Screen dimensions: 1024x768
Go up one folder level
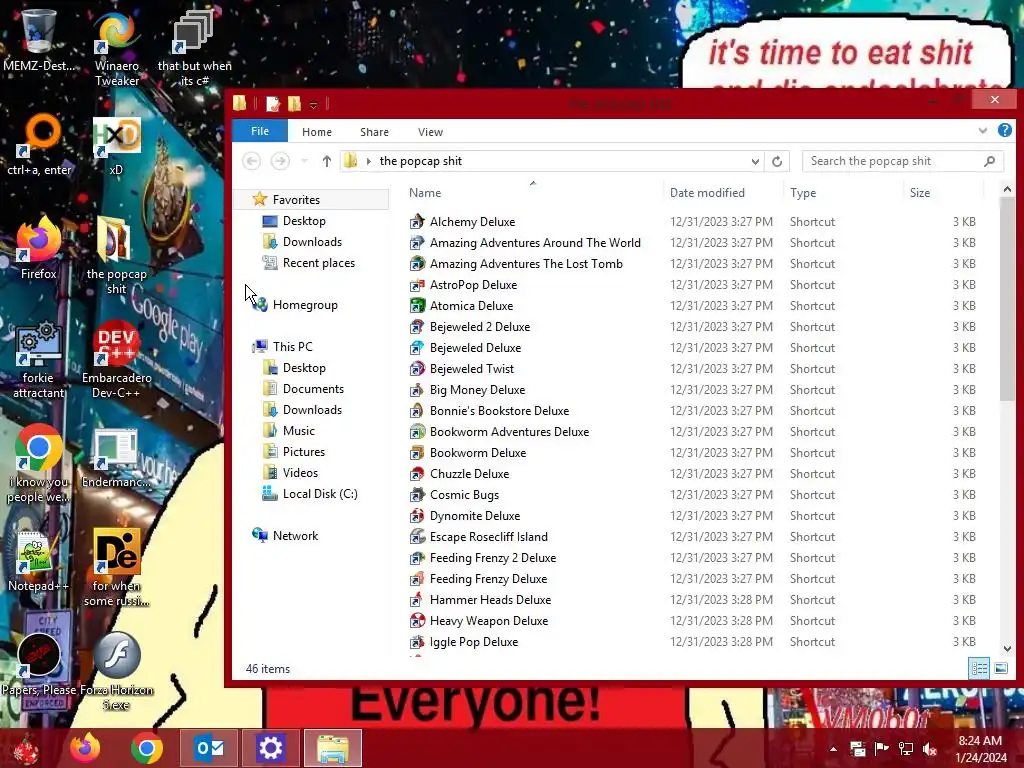tap(327, 161)
